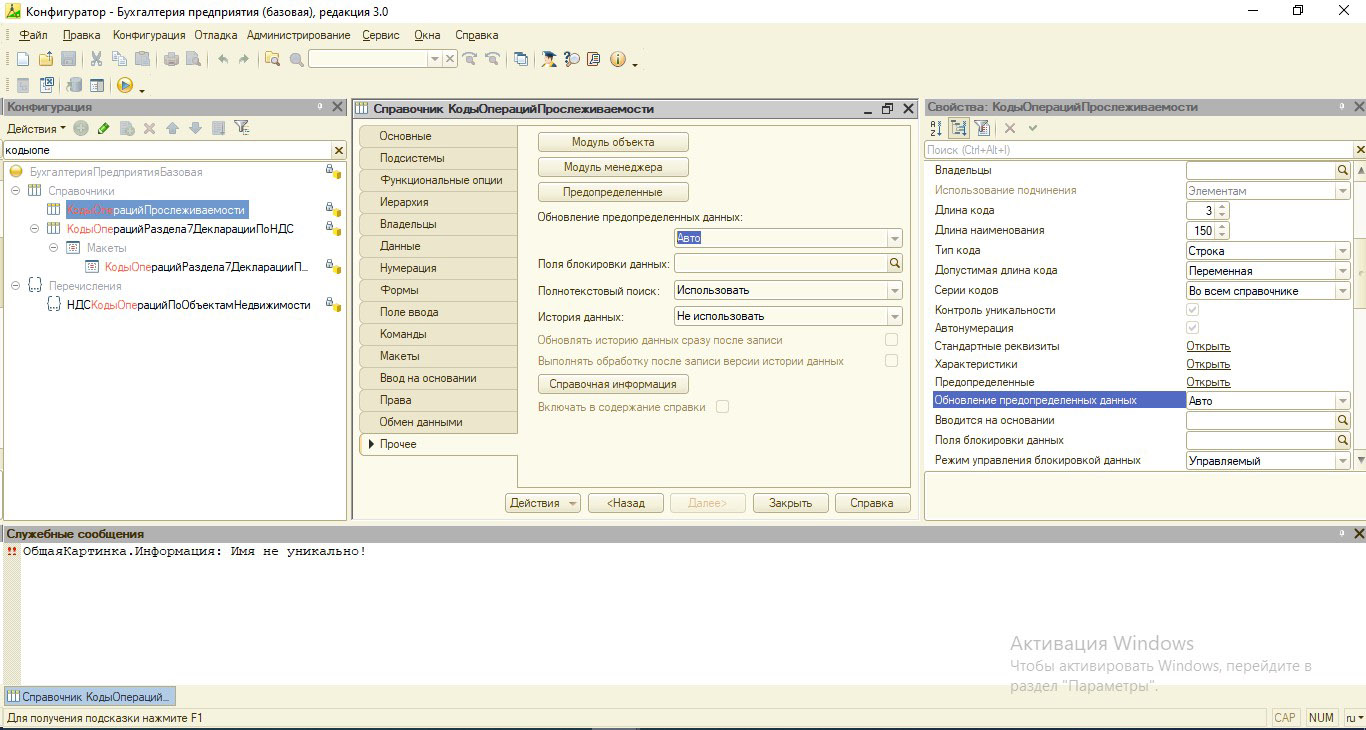The image size is (1366, 730).
Task: Collapse the Справочники tree node
Action: pos(16,191)
